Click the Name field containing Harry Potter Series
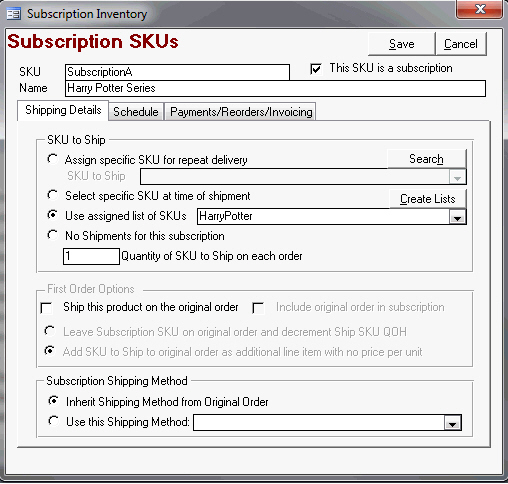Screen dimensions: 508x484 [275, 89]
